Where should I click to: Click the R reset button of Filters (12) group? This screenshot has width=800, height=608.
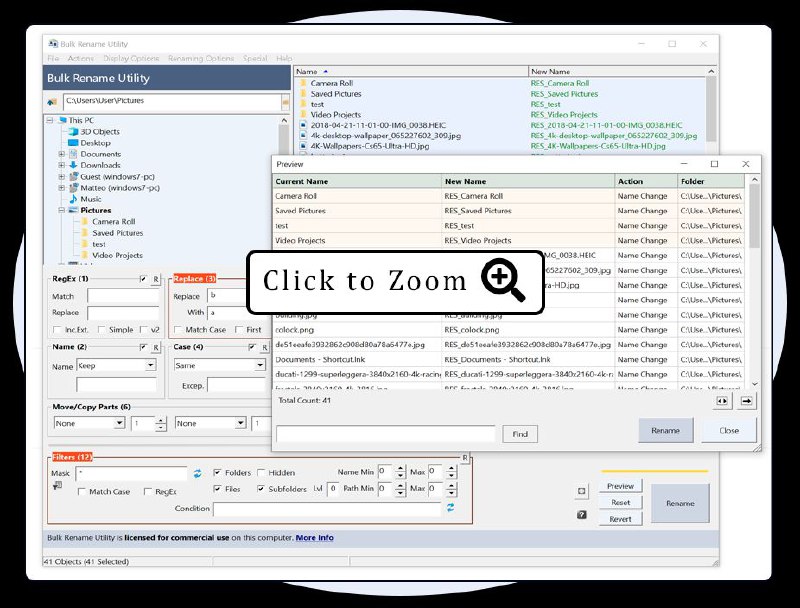465,458
